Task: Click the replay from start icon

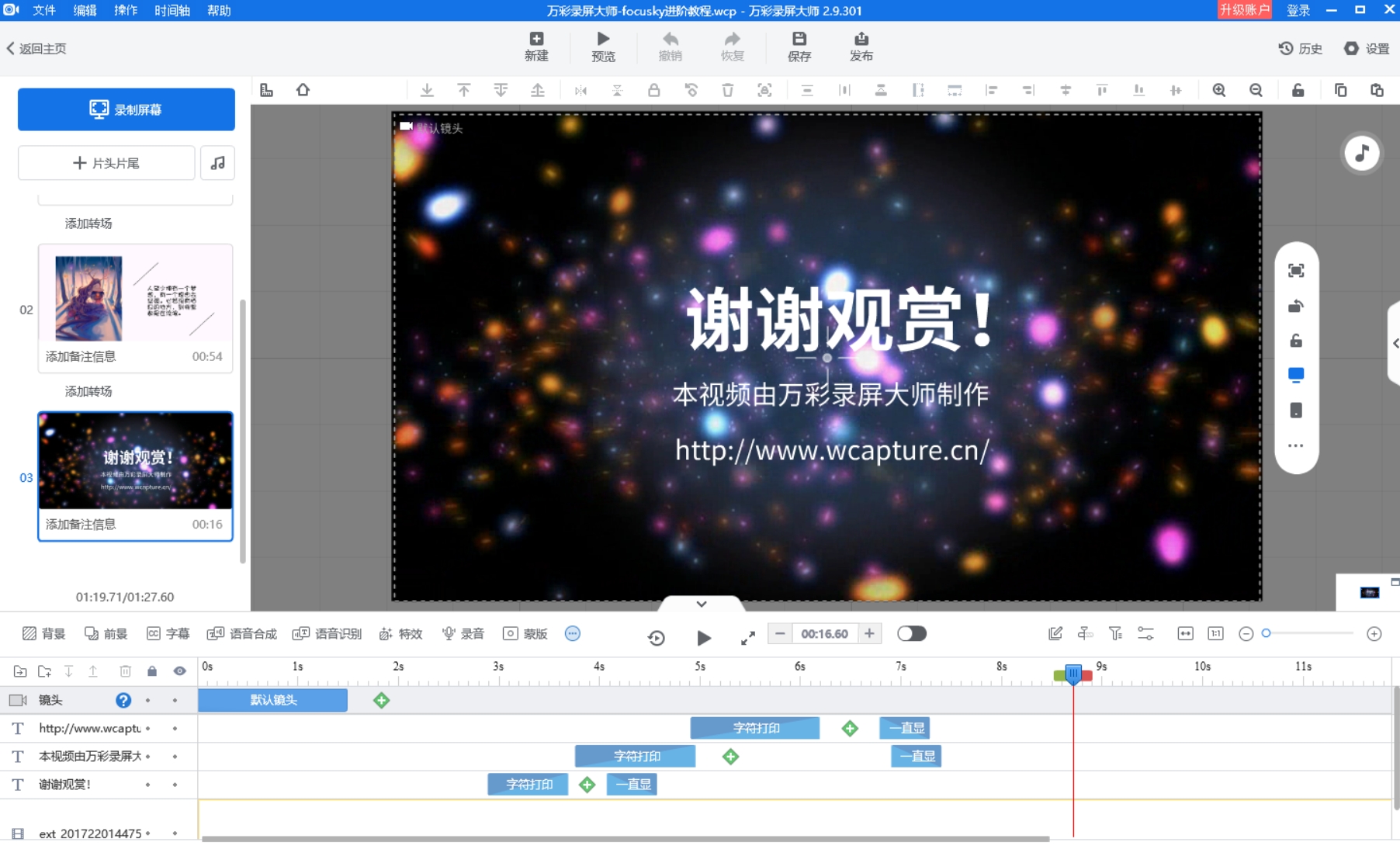Action: point(656,638)
